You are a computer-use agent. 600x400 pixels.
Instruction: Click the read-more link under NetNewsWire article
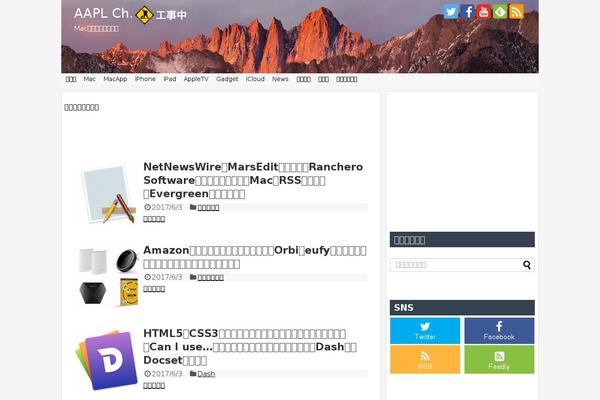(154, 219)
